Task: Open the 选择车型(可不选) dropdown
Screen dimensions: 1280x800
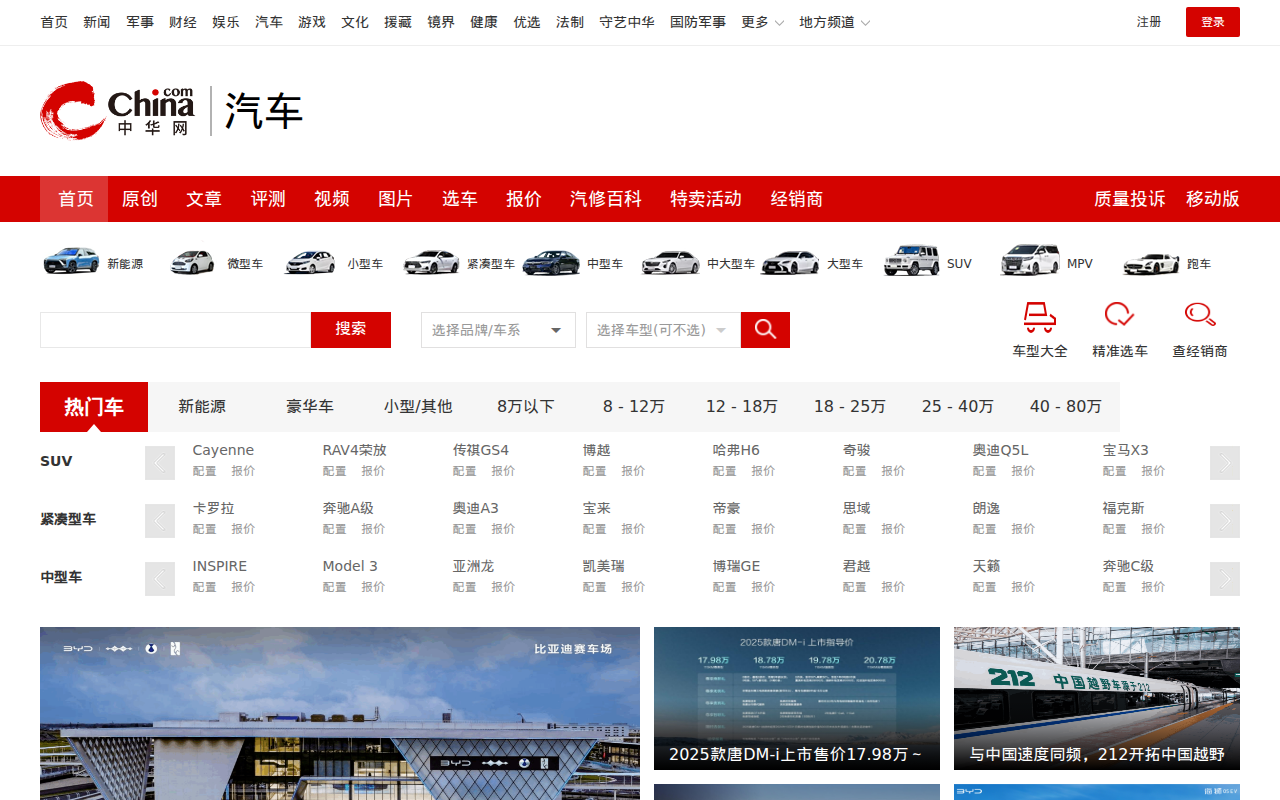Action: (663, 330)
